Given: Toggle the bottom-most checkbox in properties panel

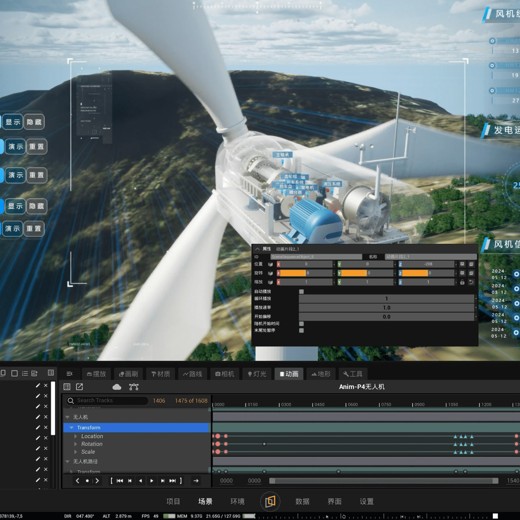Looking at the screenshot, I should 301,330.
